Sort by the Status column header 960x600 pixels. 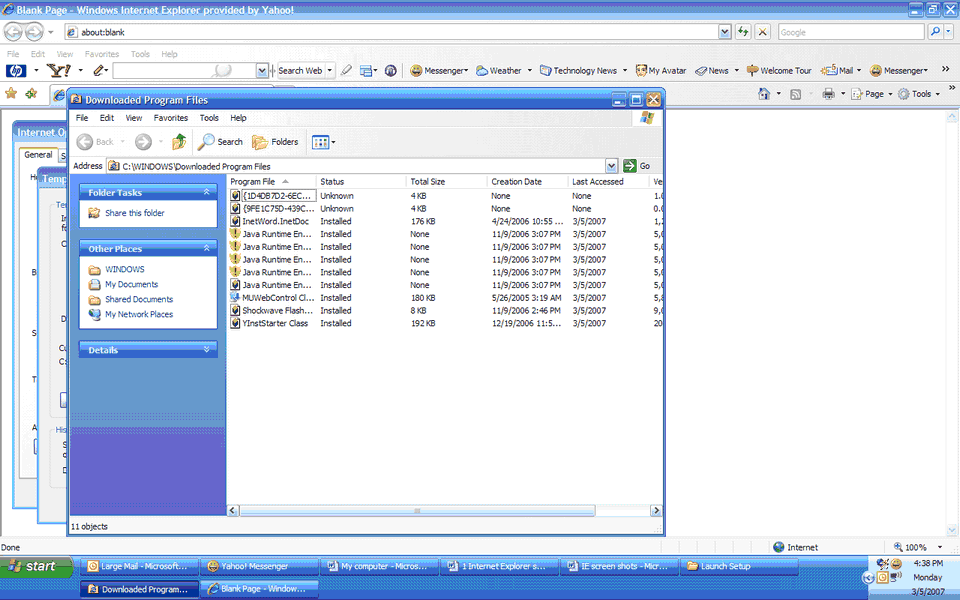[361, 182]
